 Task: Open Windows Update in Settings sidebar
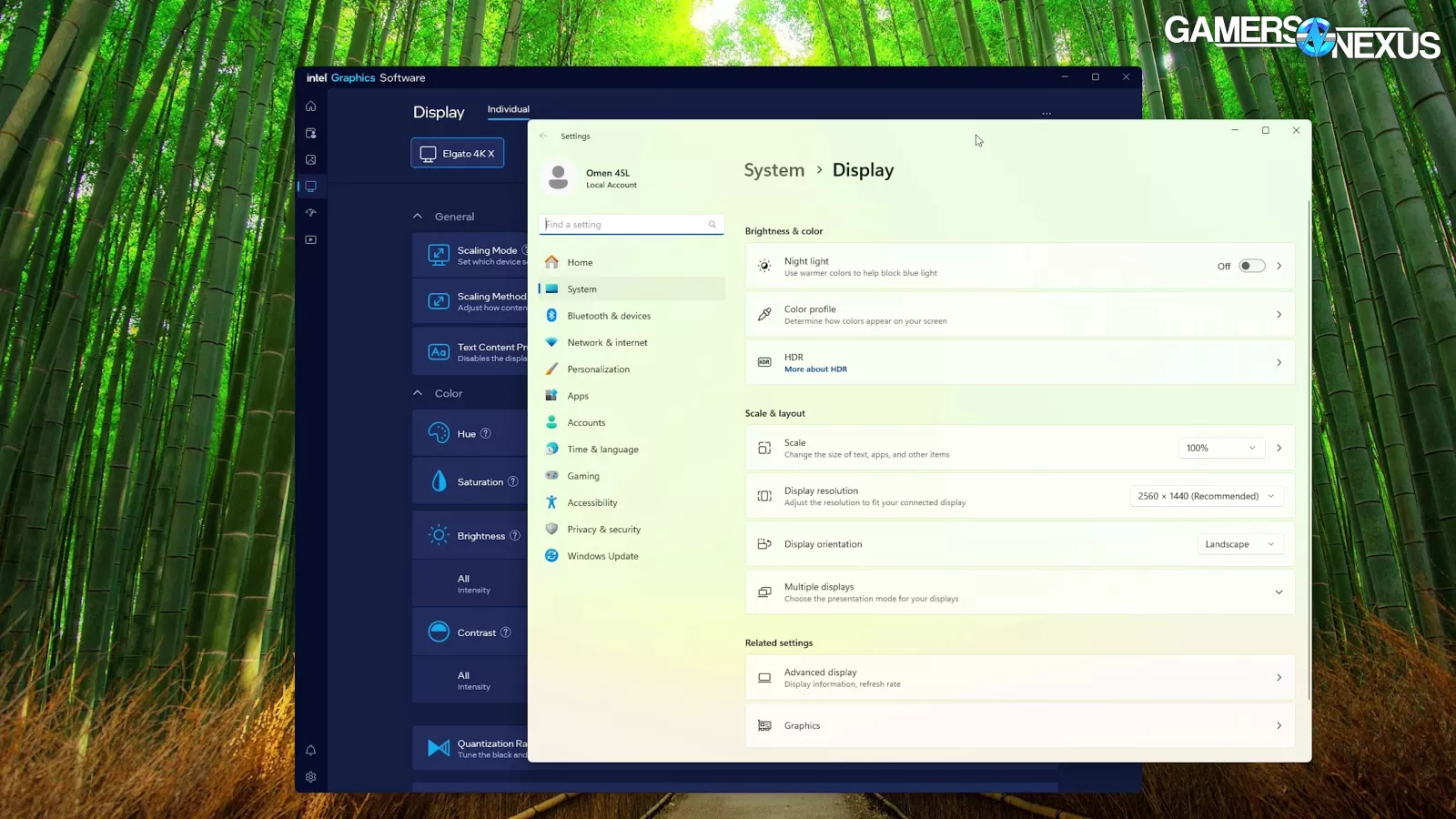click(602, 556)
